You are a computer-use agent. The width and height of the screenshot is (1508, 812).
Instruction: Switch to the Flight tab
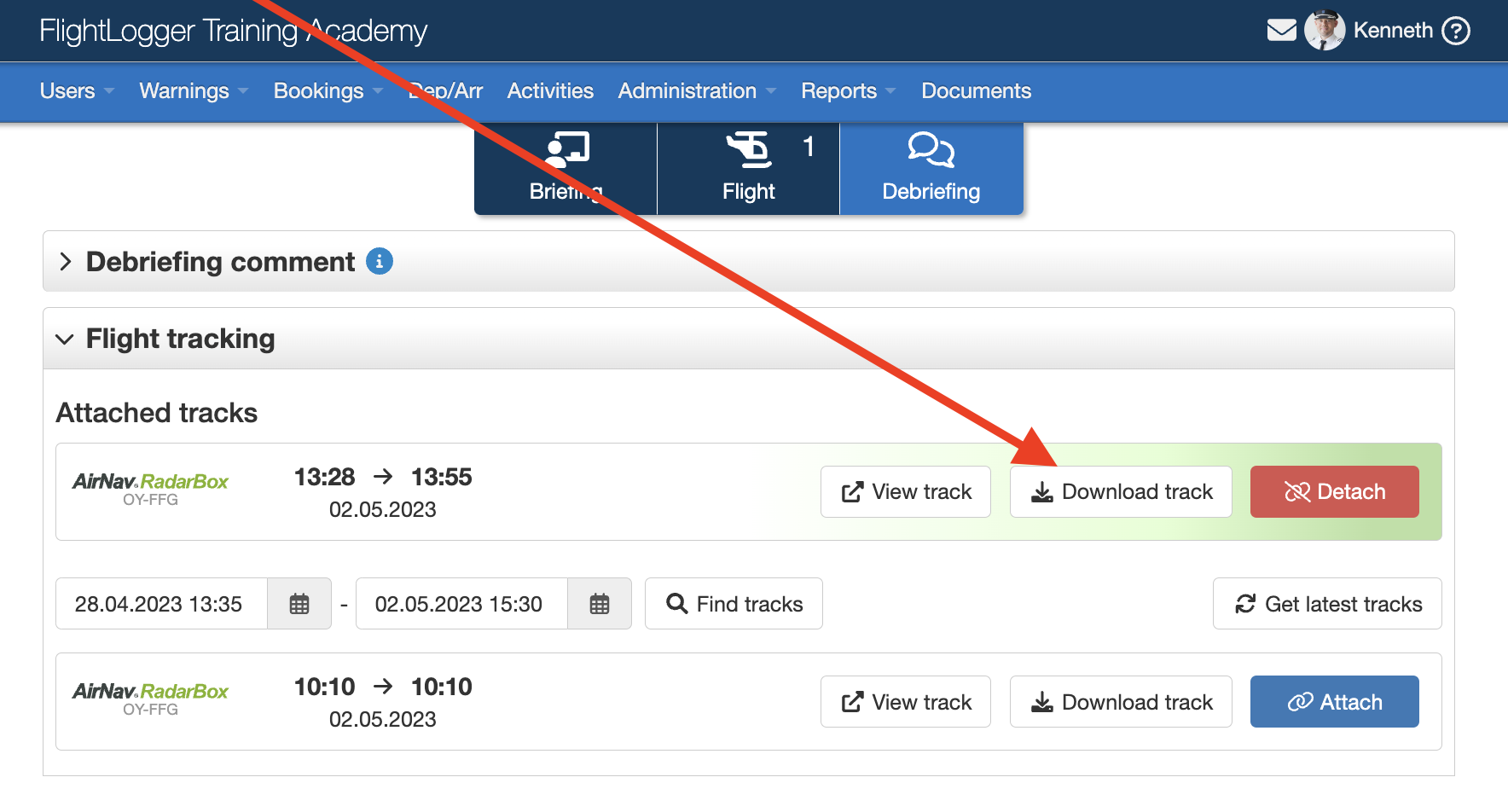pyautogui.click(x=748, y=168)
